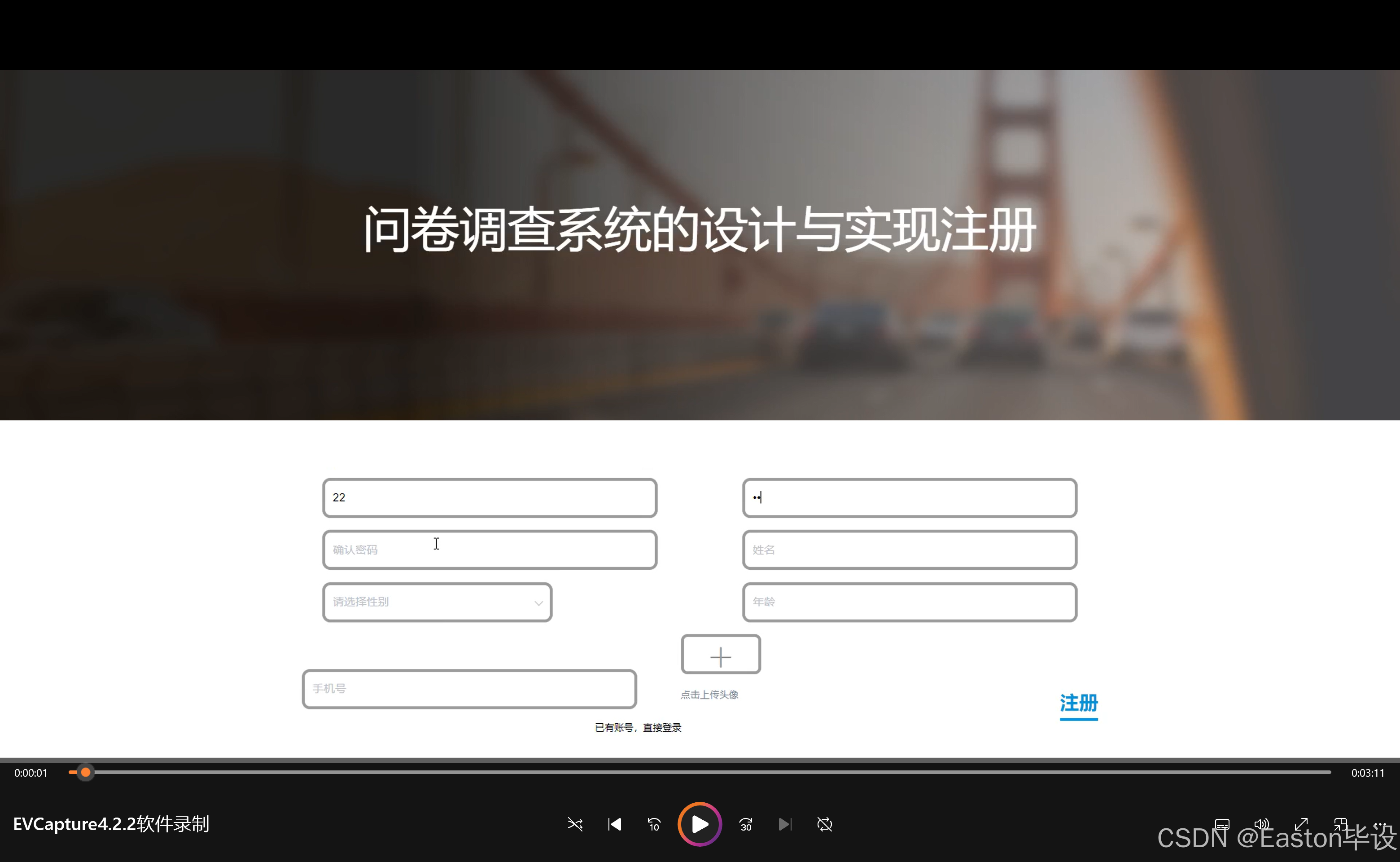Jump to the next video
This screenshot has height=862, width=1400.
click(x=785, y=824)
